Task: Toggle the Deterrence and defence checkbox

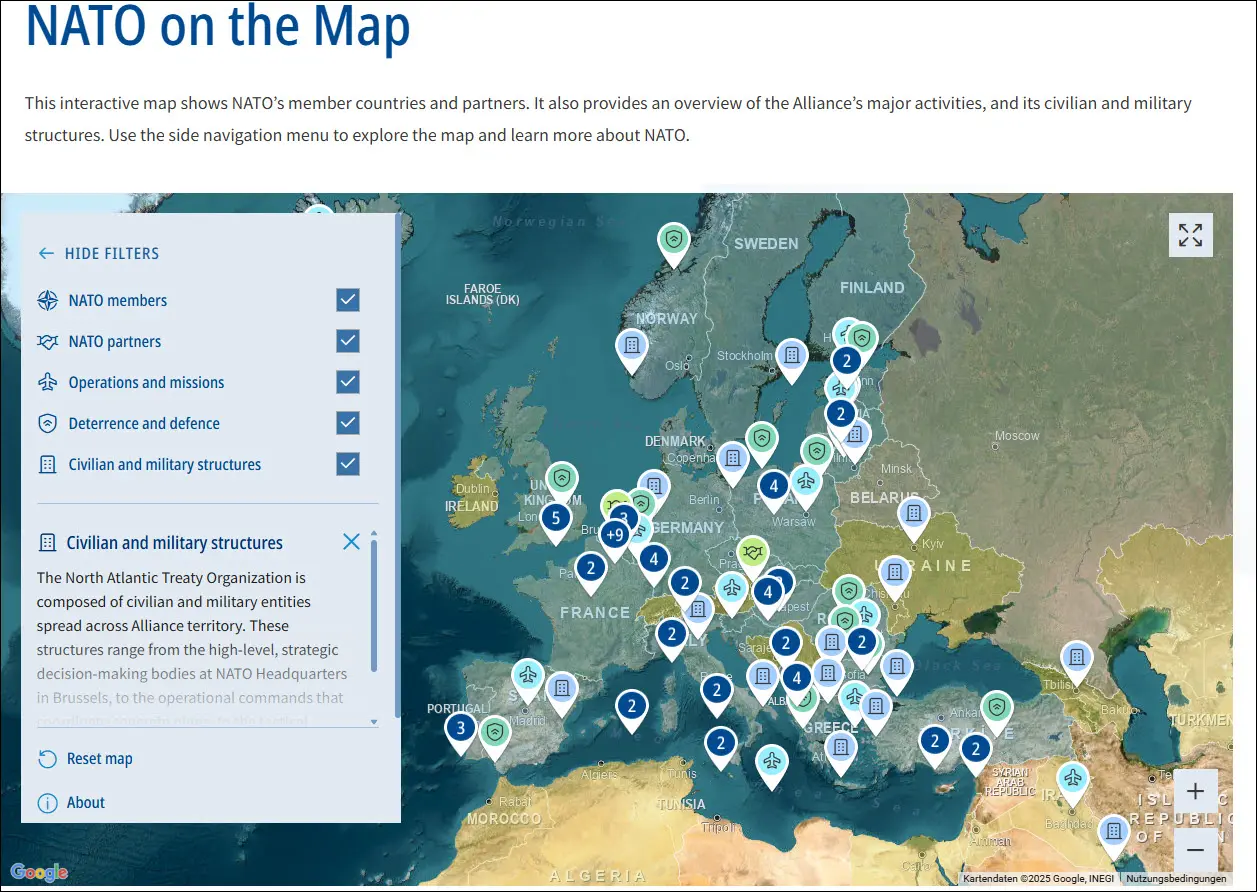Action: coord(348,422)
